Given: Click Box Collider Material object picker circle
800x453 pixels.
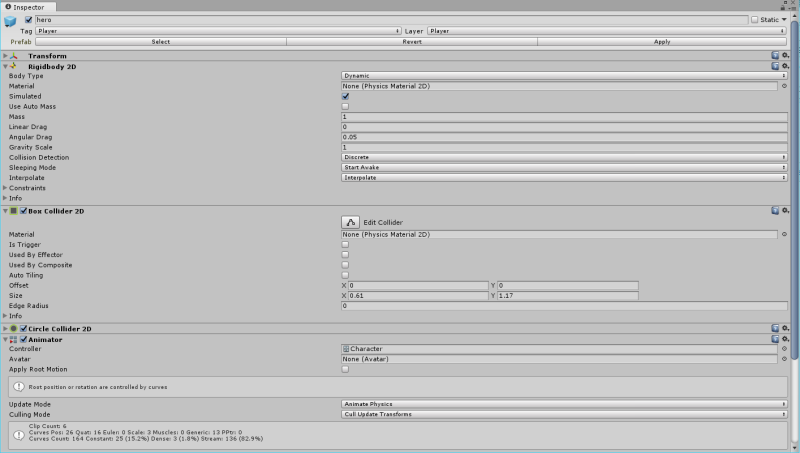Looking at the screenshot, I should pos(784,235).
